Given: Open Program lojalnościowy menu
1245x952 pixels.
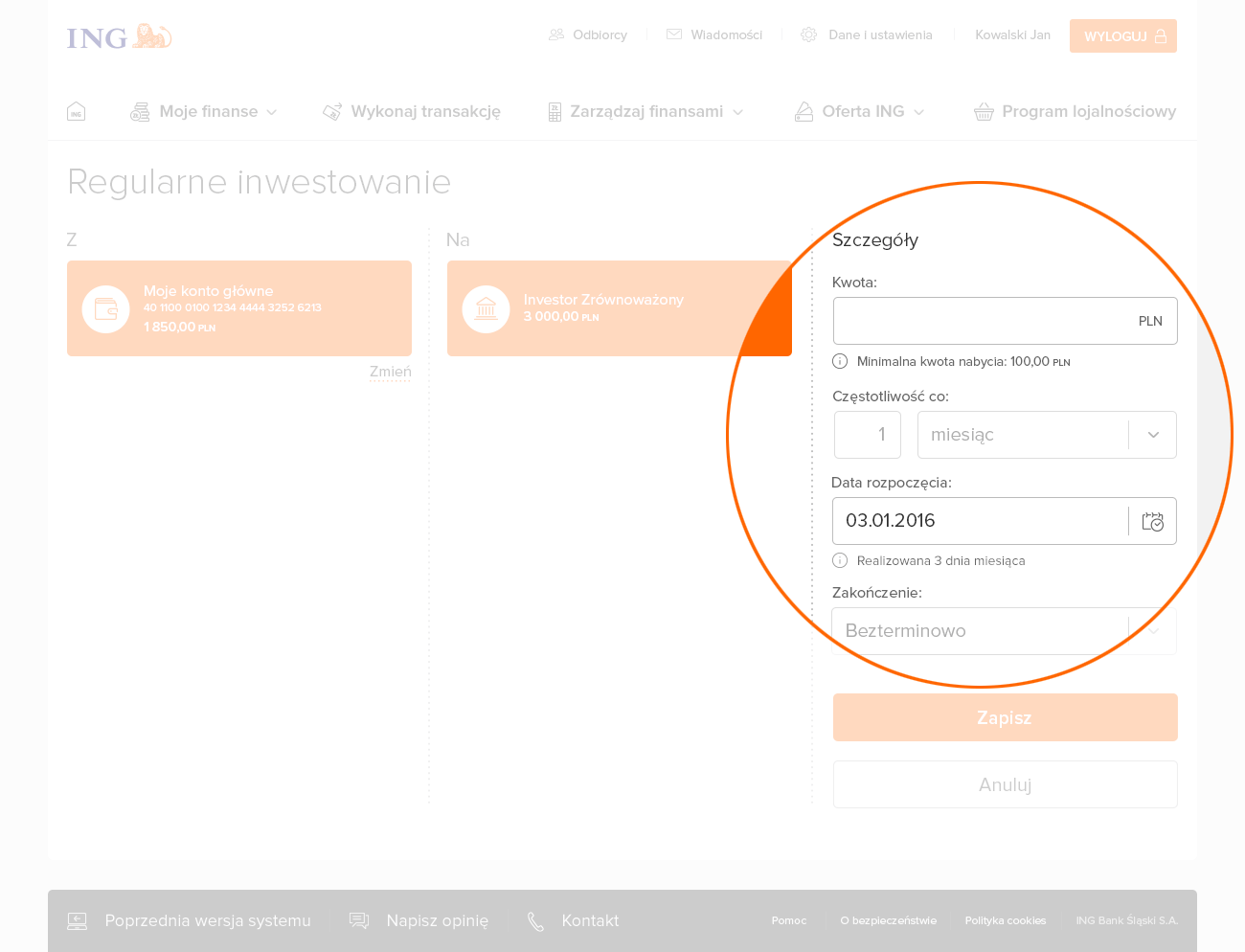Looking at the screenshot, I should point(1089,111).
